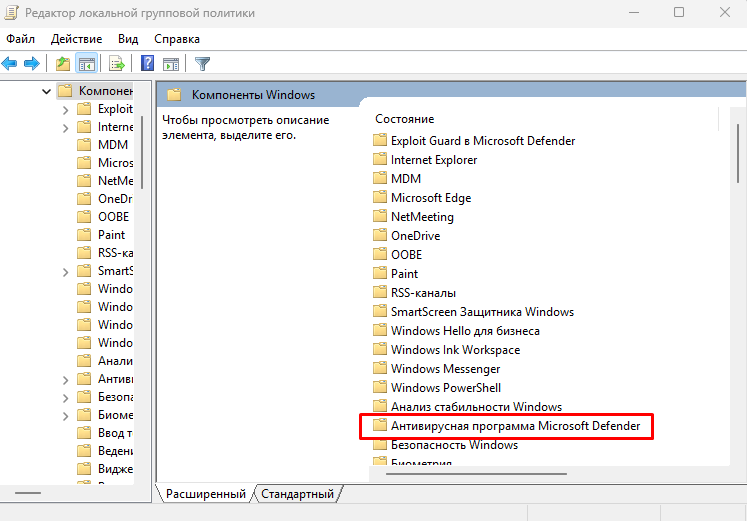Select the Windows Ink Workspace folder
Image resolution: width=747 pixels, height=521 pixels.
447,350
